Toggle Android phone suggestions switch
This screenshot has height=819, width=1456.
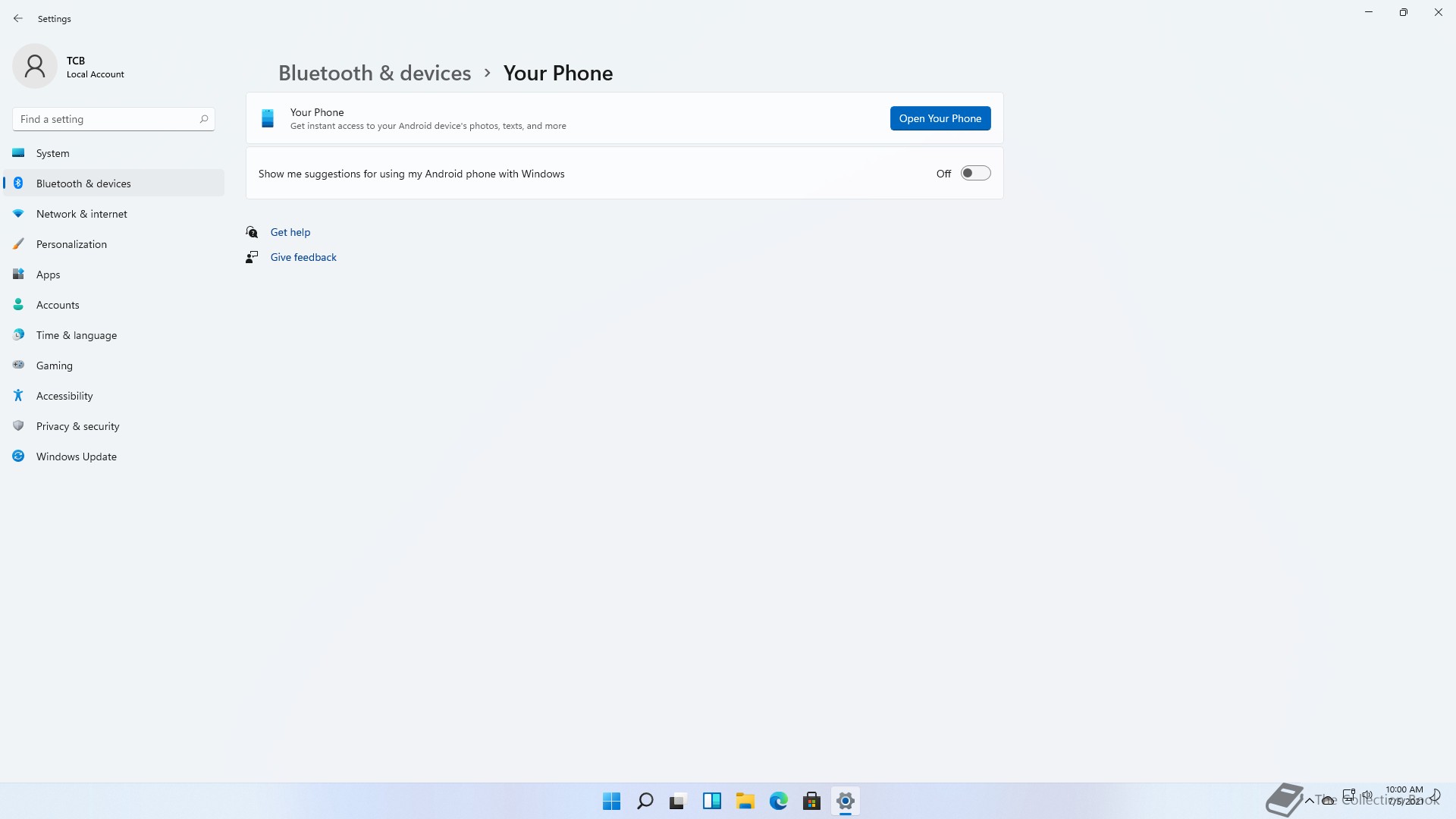click(975, 173)
